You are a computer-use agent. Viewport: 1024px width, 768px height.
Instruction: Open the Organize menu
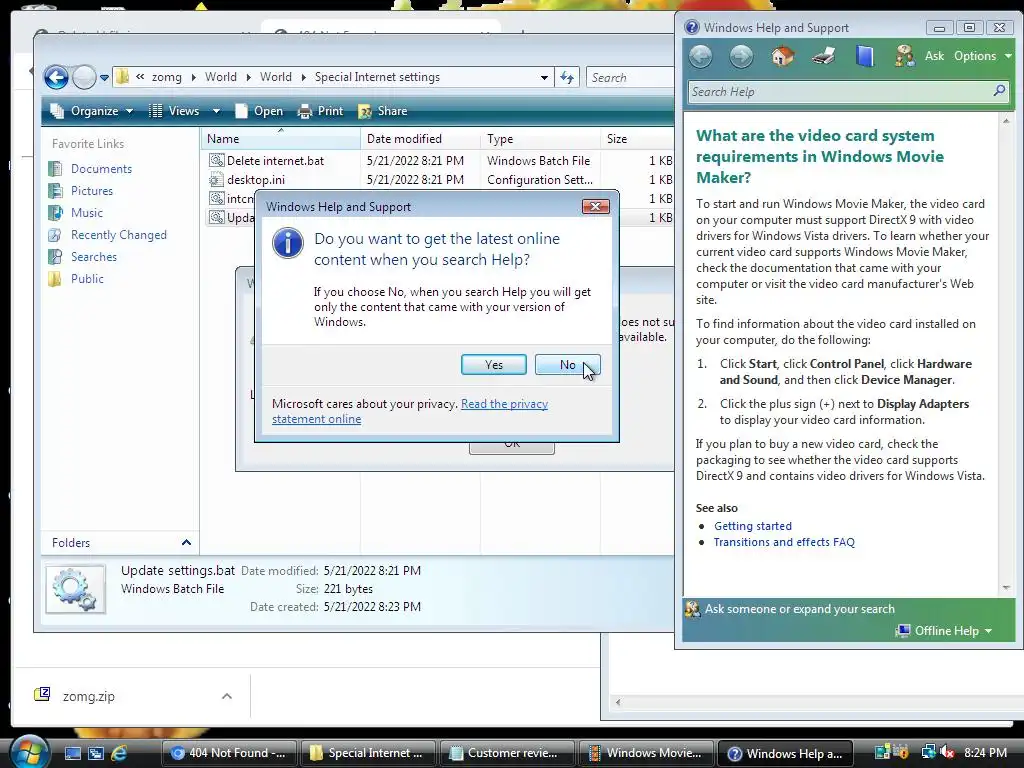(92, 111)
